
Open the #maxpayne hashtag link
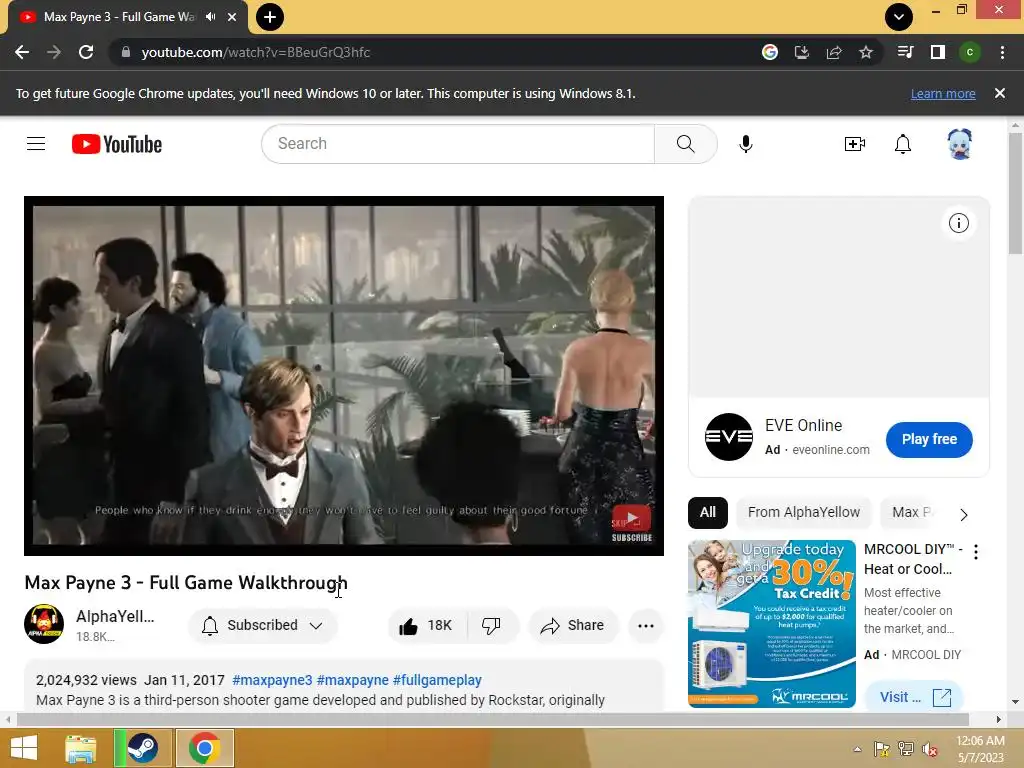pyautogui.click(x=353, y=680)
